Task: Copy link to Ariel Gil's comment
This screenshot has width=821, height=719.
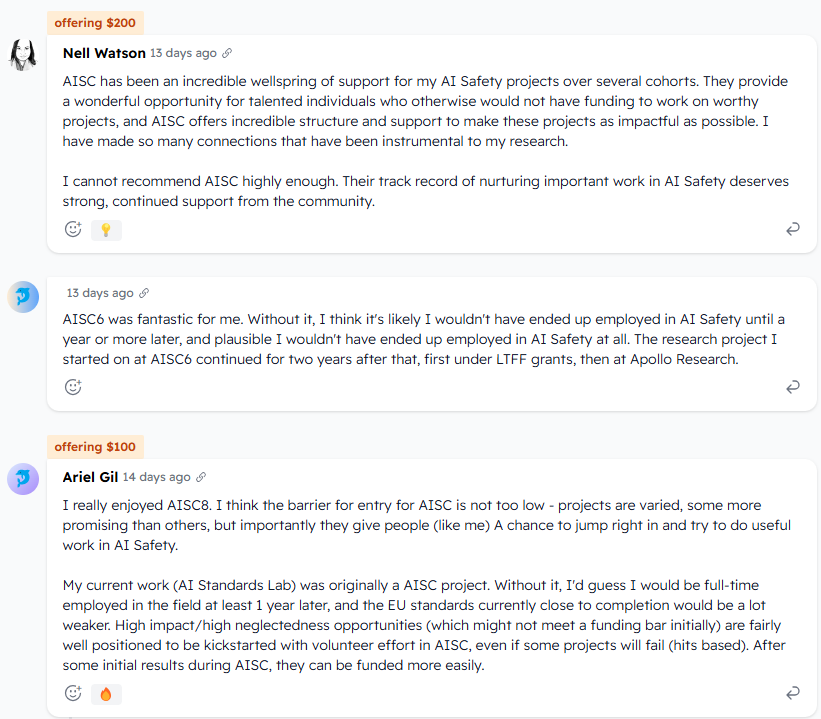Action: tap(201, 477)
